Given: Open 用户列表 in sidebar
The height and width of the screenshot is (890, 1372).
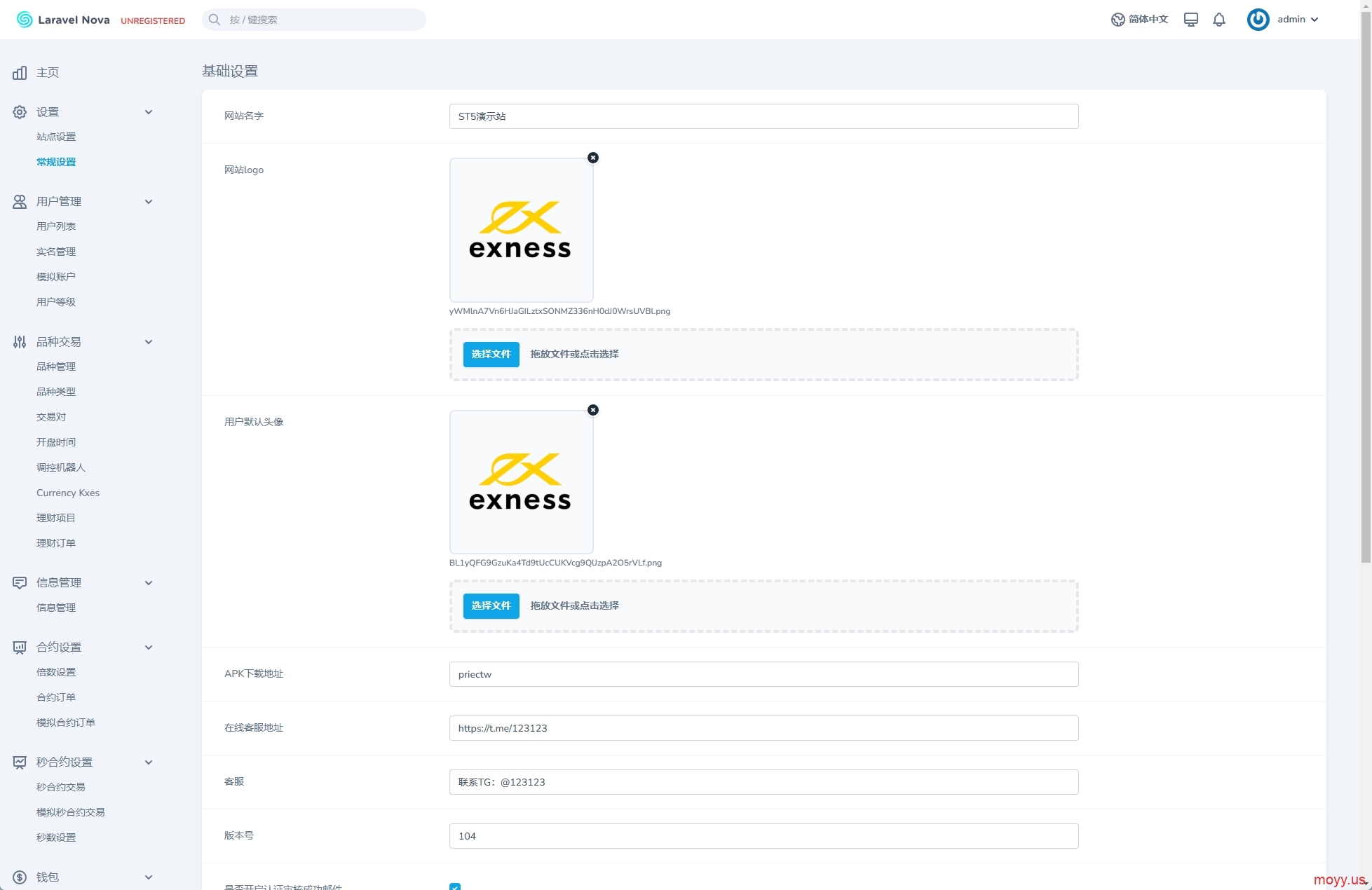Looking at the screenshot, I should (56, 226).
